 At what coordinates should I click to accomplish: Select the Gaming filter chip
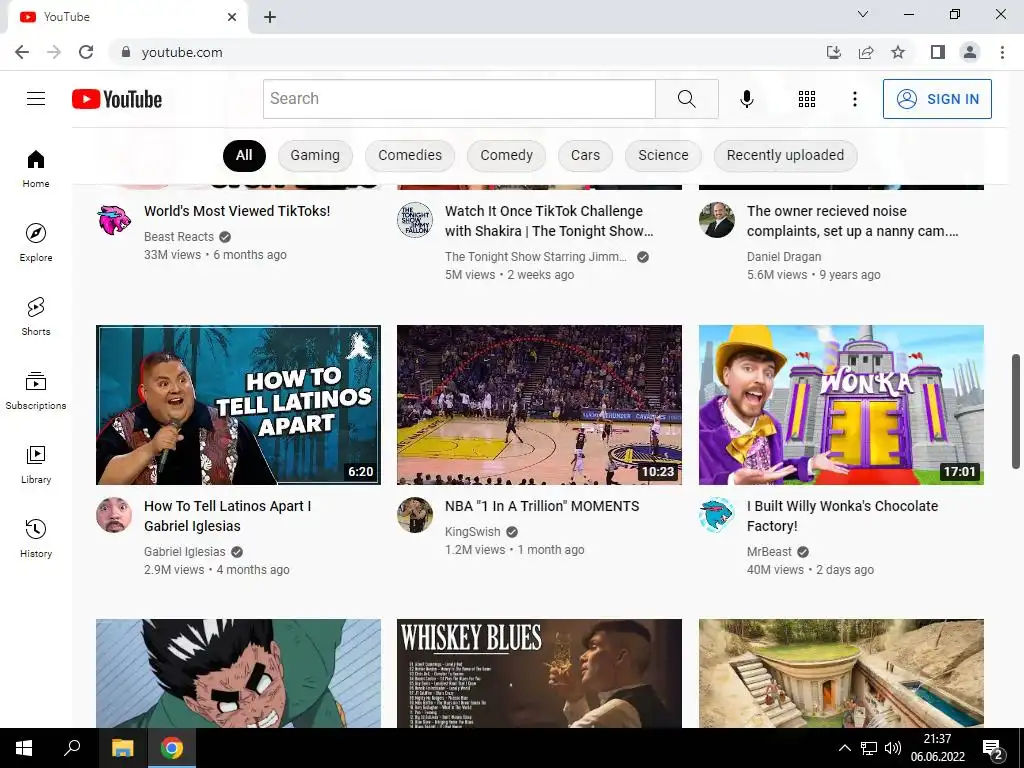click(x=315, y=155)
